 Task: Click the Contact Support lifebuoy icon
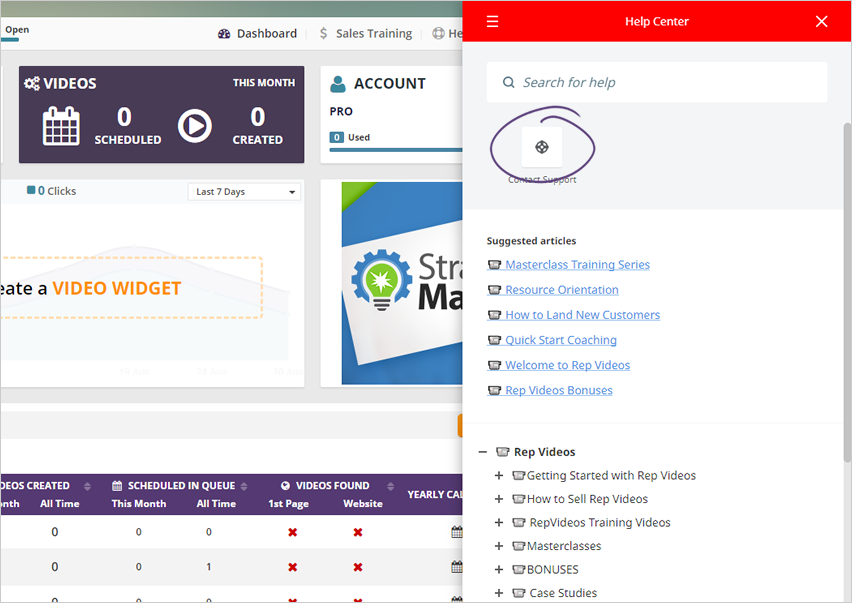pos(542,147)
